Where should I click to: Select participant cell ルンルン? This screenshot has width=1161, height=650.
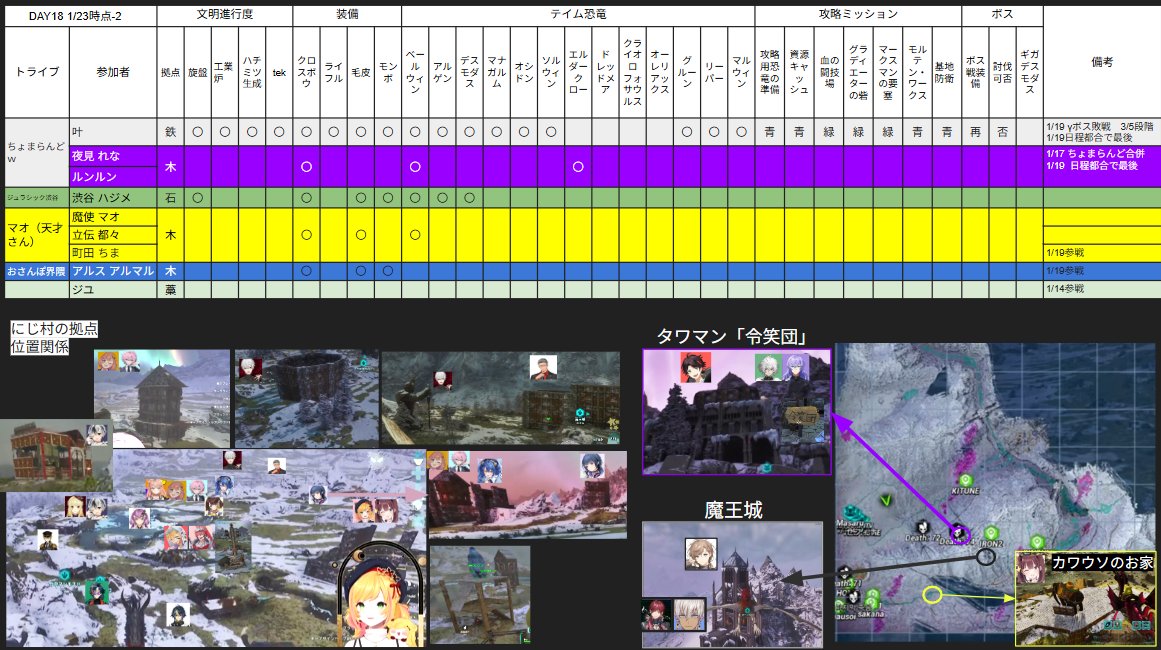tap(113, 177)
